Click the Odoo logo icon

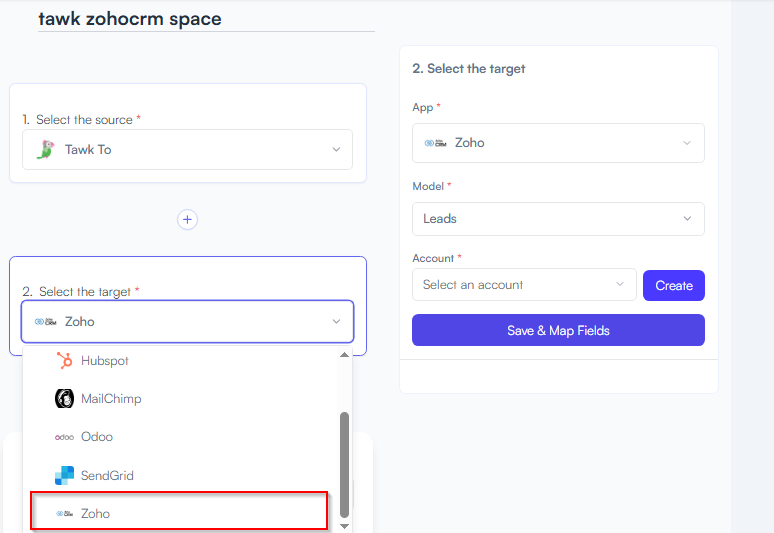tap(64, 437)
